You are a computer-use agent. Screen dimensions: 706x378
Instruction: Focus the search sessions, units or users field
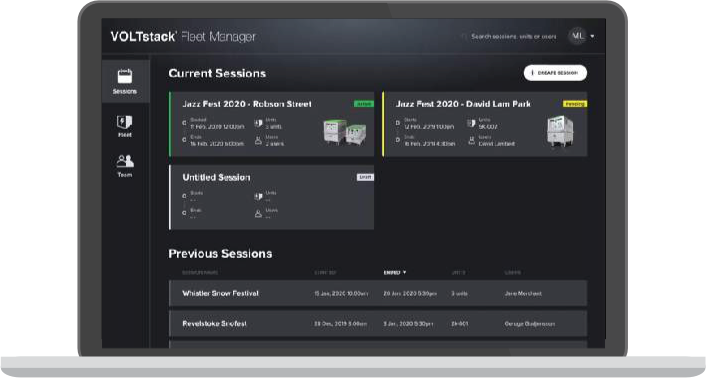click(x=513, y=36)
